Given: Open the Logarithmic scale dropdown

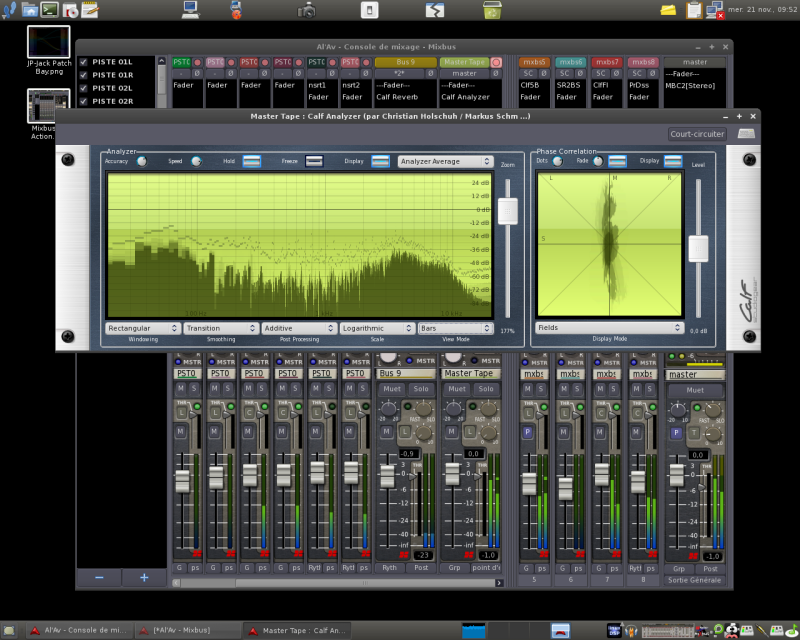Looking at the screenshot, I should 376,328.
